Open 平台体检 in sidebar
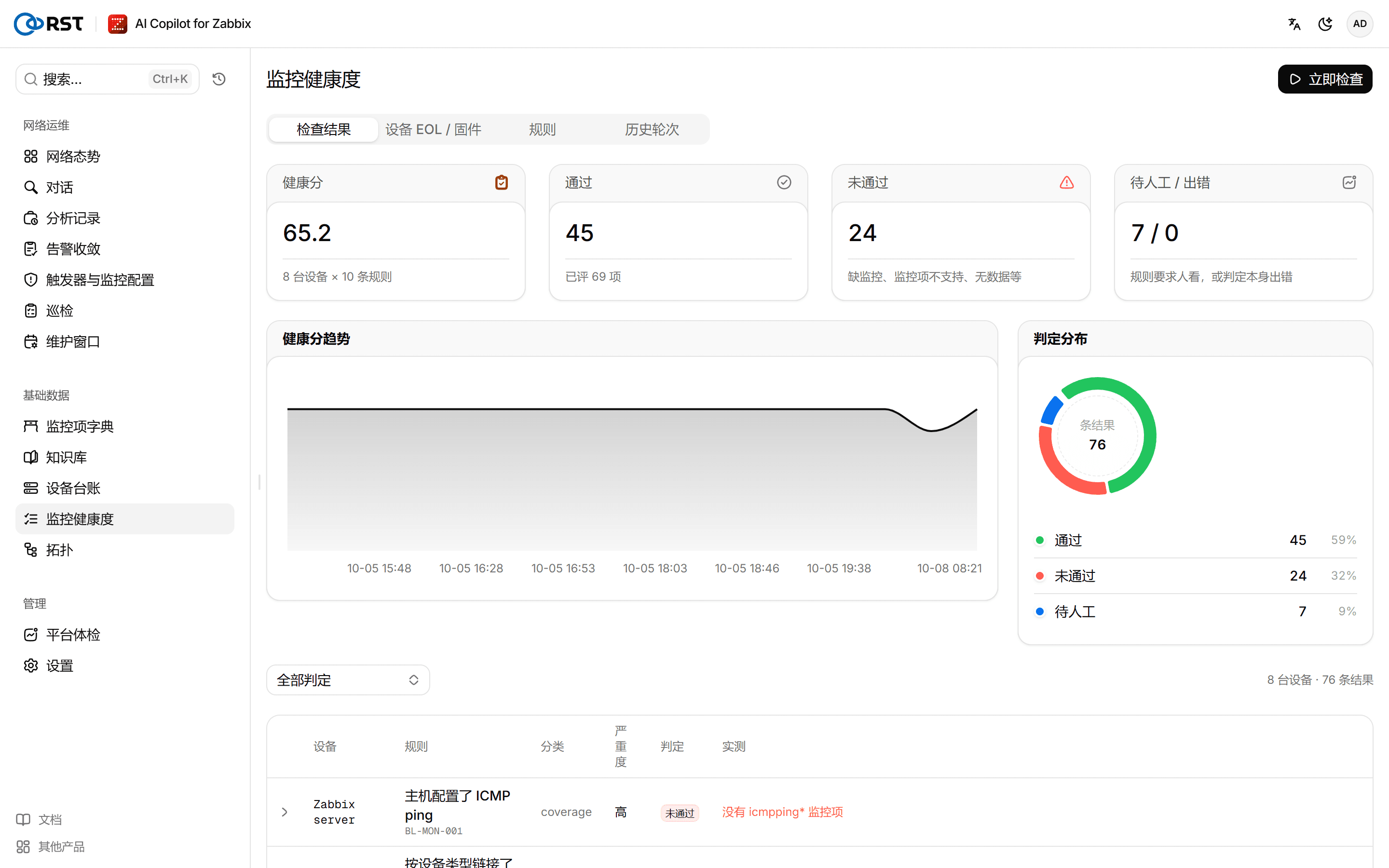The height and width of the screenshot is (868, 1389). [x=124, y=634]
